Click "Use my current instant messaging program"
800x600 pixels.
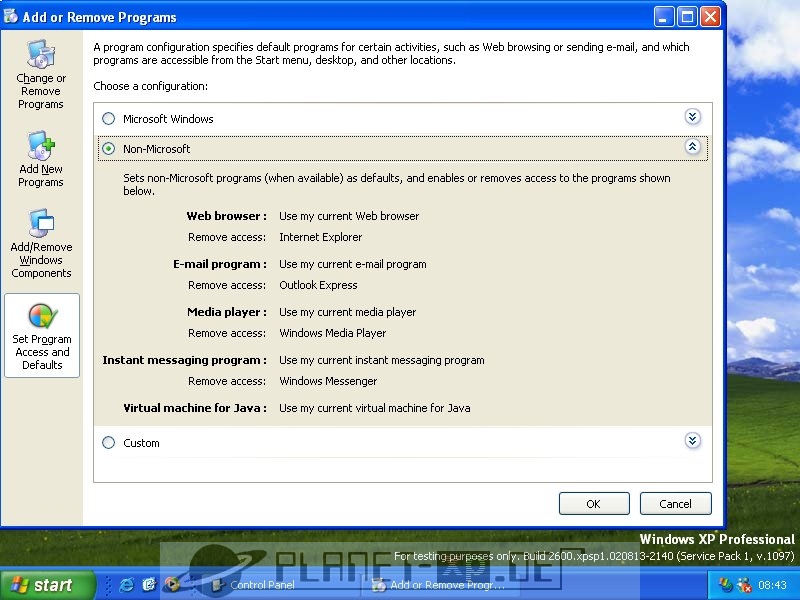click(x=382, y=360)
